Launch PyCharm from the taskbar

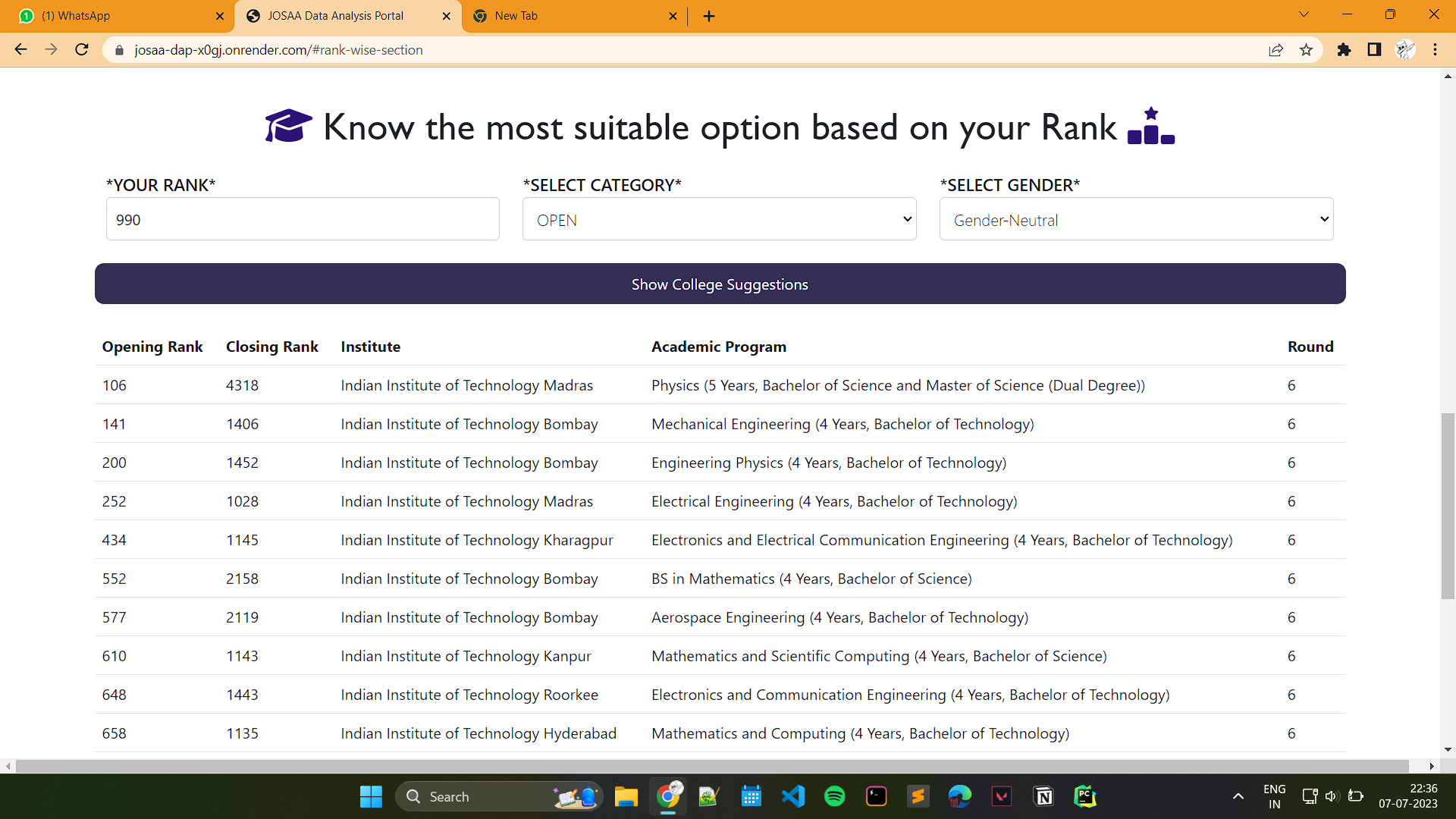click(1085, 796)
